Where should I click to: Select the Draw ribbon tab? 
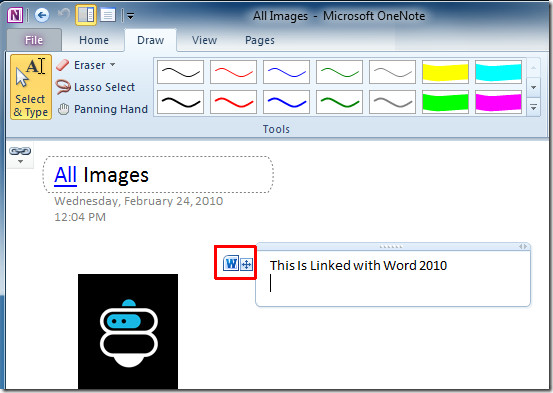(x=151, y=40)
